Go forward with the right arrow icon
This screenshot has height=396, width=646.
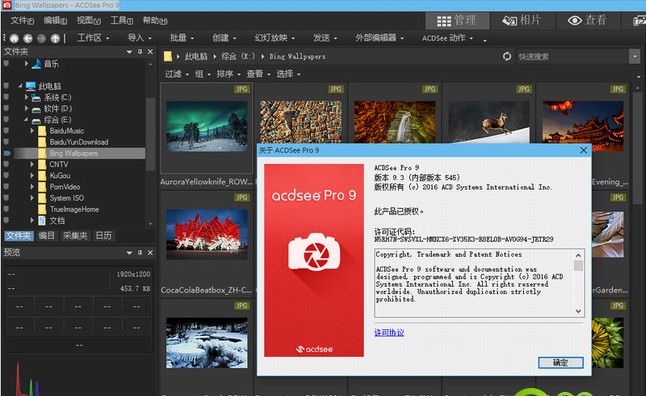click(x=41, y=38)
